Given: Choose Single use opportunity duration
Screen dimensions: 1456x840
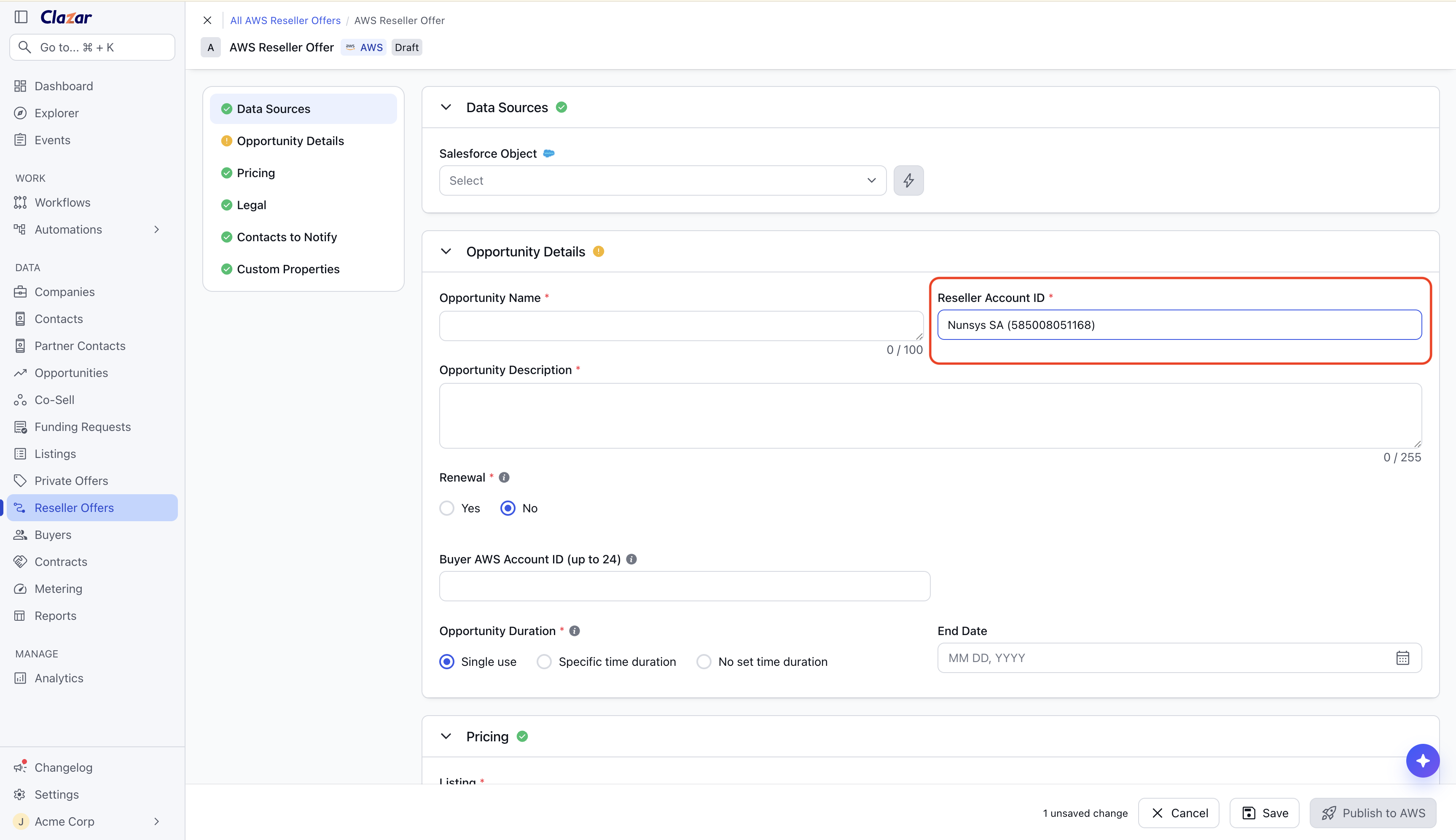Looking at the screenshot, I should (x=447, y=662).
